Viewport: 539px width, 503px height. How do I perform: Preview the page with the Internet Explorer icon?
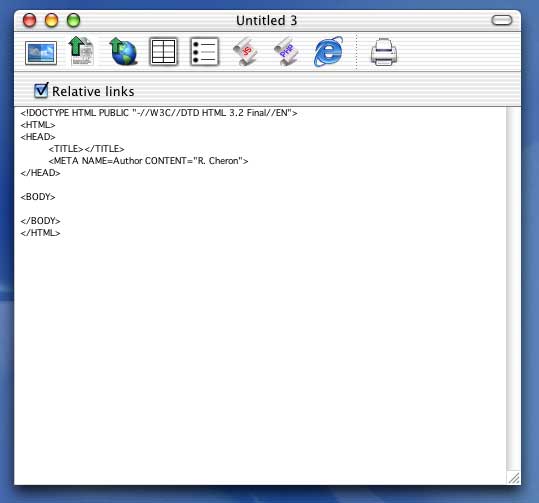328,52
